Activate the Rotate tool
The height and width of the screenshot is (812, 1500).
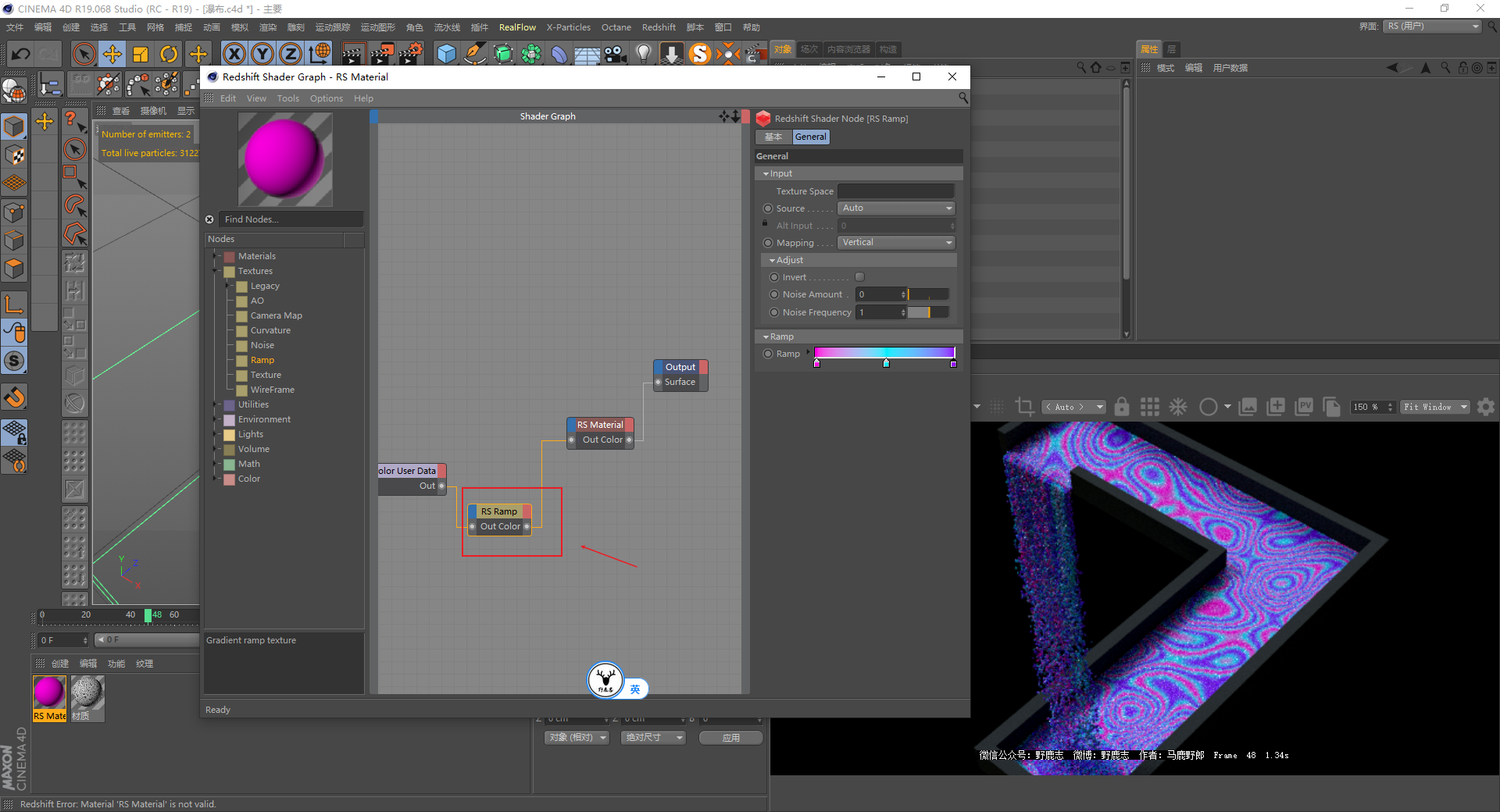tap(169, 54)
